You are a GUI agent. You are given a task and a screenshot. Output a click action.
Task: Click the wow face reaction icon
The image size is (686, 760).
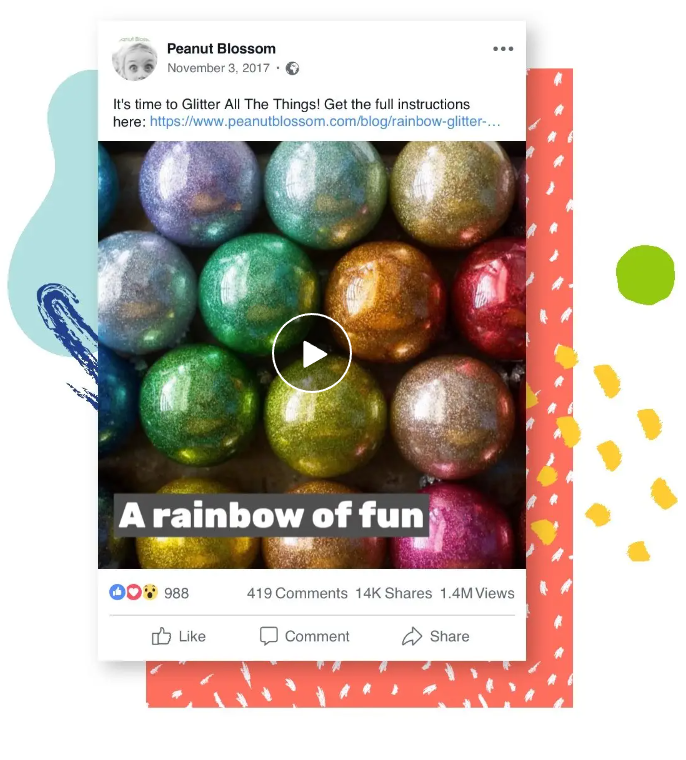[x=150, y=592]
